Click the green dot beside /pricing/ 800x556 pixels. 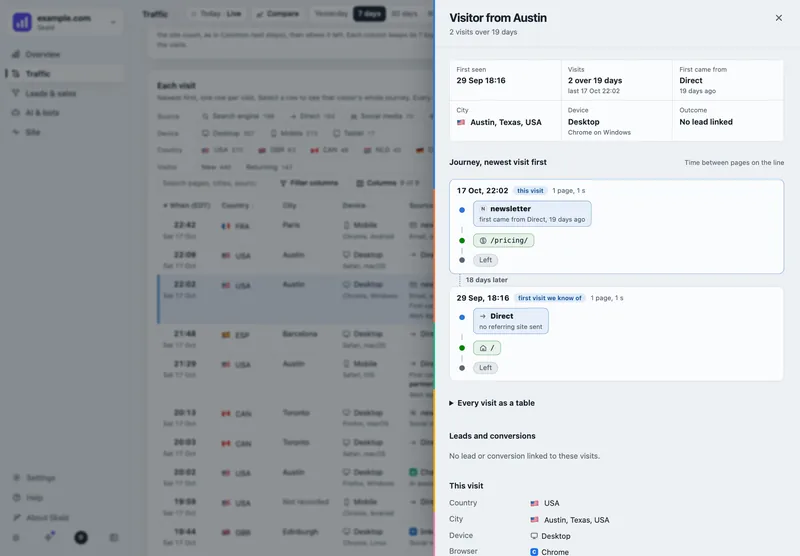(462, 240)
